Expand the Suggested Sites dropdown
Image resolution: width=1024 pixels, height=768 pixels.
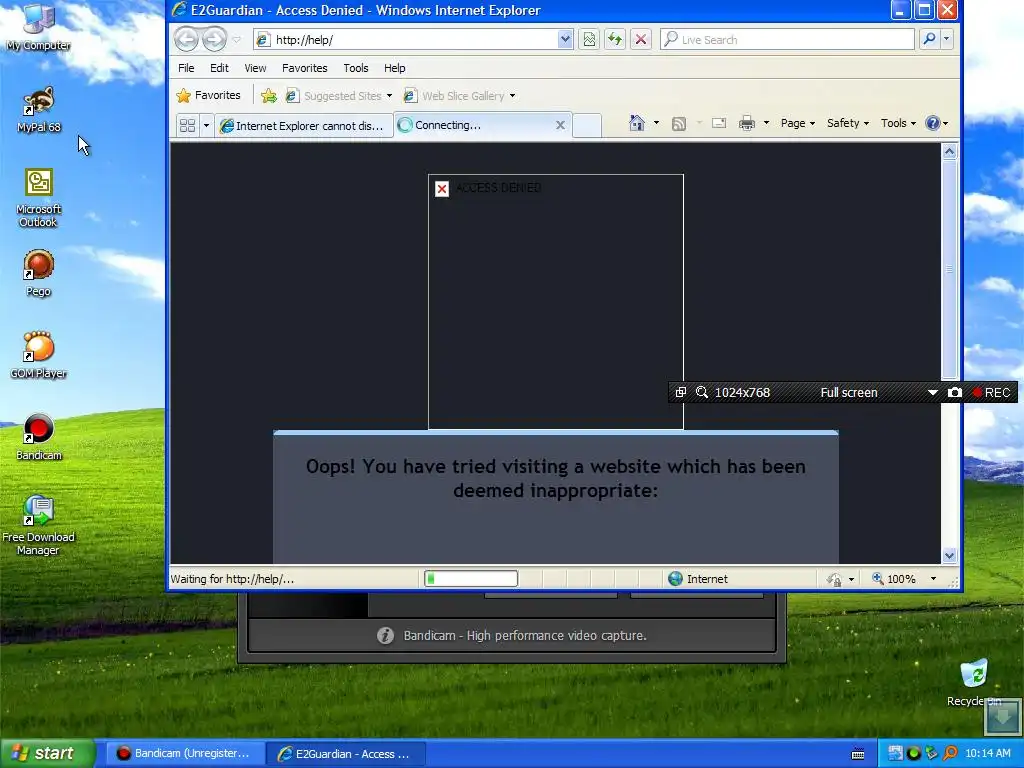click(389, 96)
